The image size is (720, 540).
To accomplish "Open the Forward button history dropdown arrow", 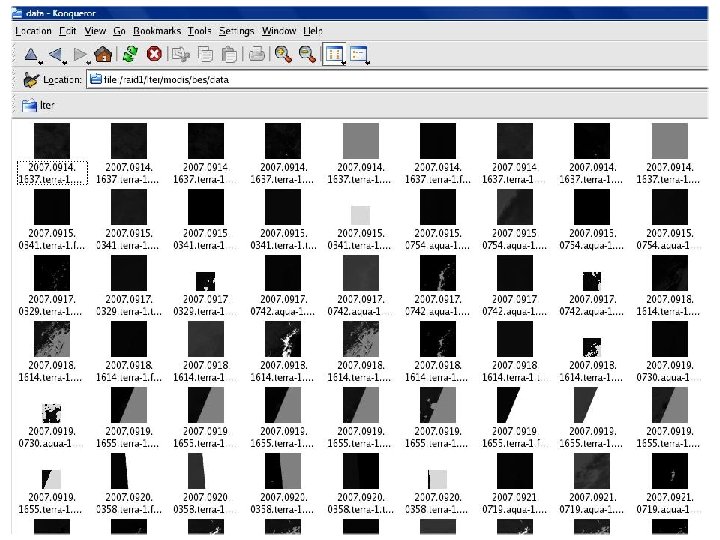I will (x=89, y=62).
